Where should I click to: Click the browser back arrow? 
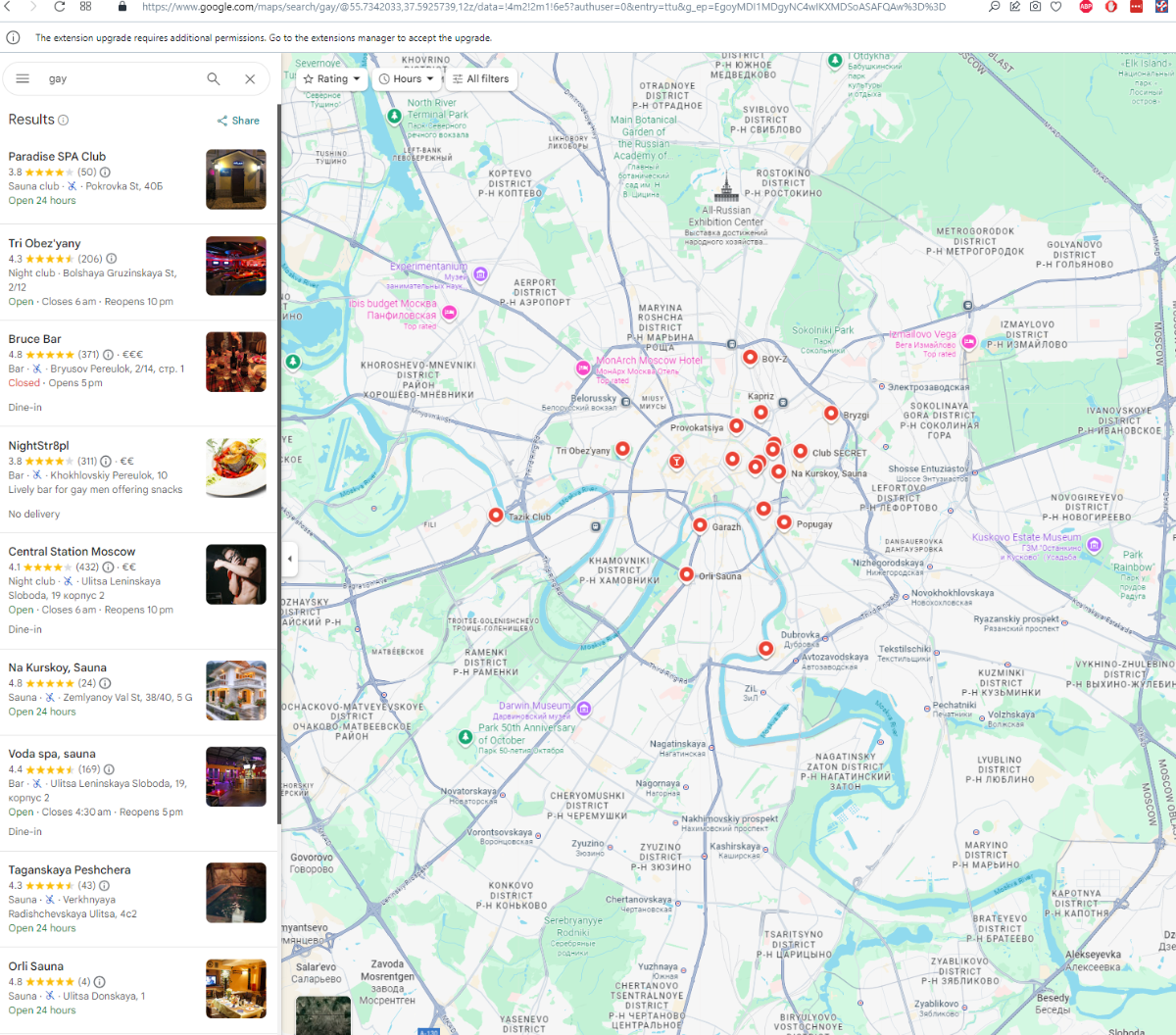pyautogui.click(x=7, y=7)
